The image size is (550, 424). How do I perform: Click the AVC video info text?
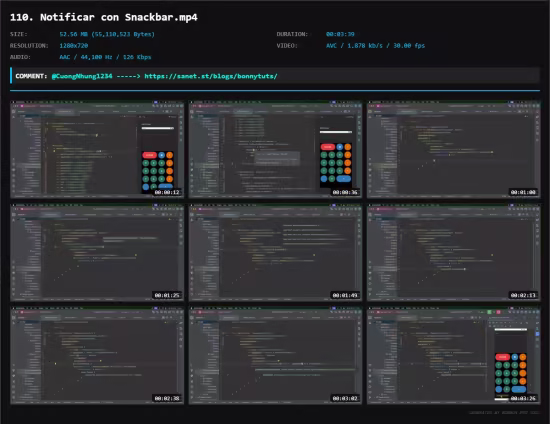click(x=375, y=46)
